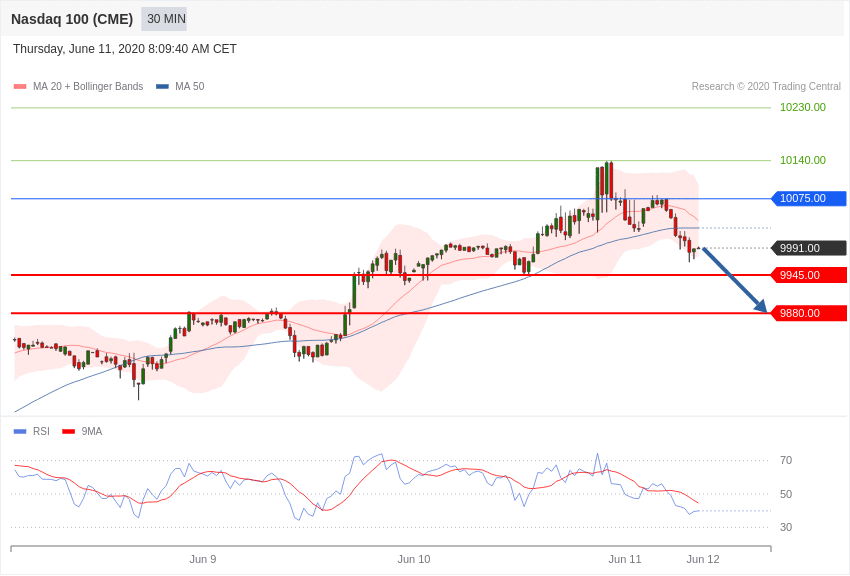Click the pink MA 20 legend swatch

(20, 87)
